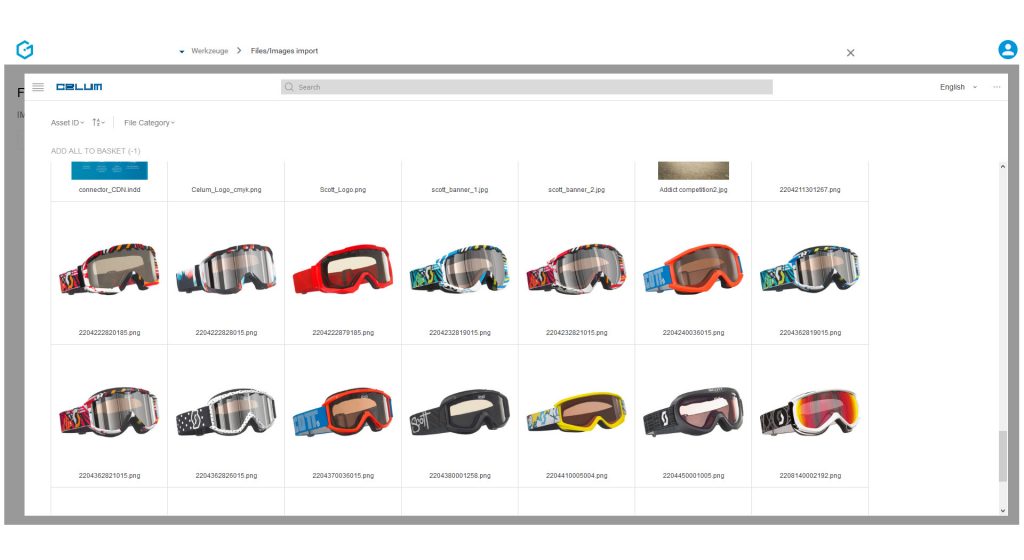Click the magnifier icon in search bar
Image resolution: width=1024 pixels, height=560 pixels.
[x=290, y=87]
